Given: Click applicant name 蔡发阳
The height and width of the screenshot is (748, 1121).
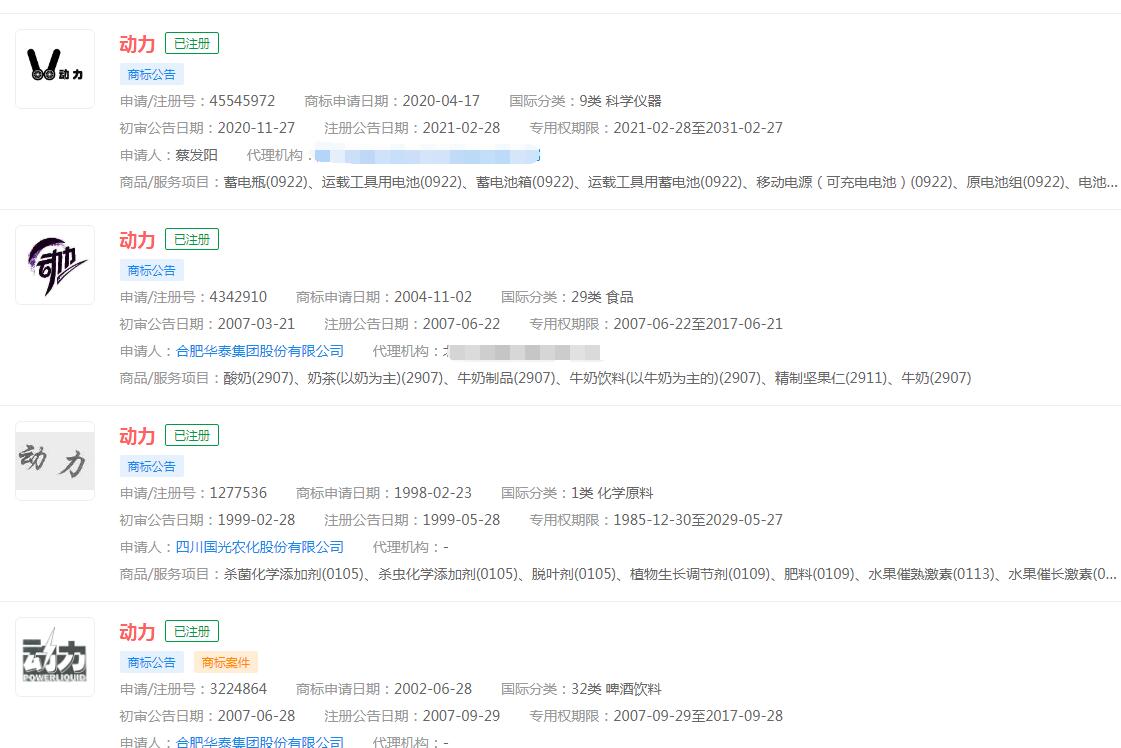Looking at the screenshot, I should coord(197,155).
